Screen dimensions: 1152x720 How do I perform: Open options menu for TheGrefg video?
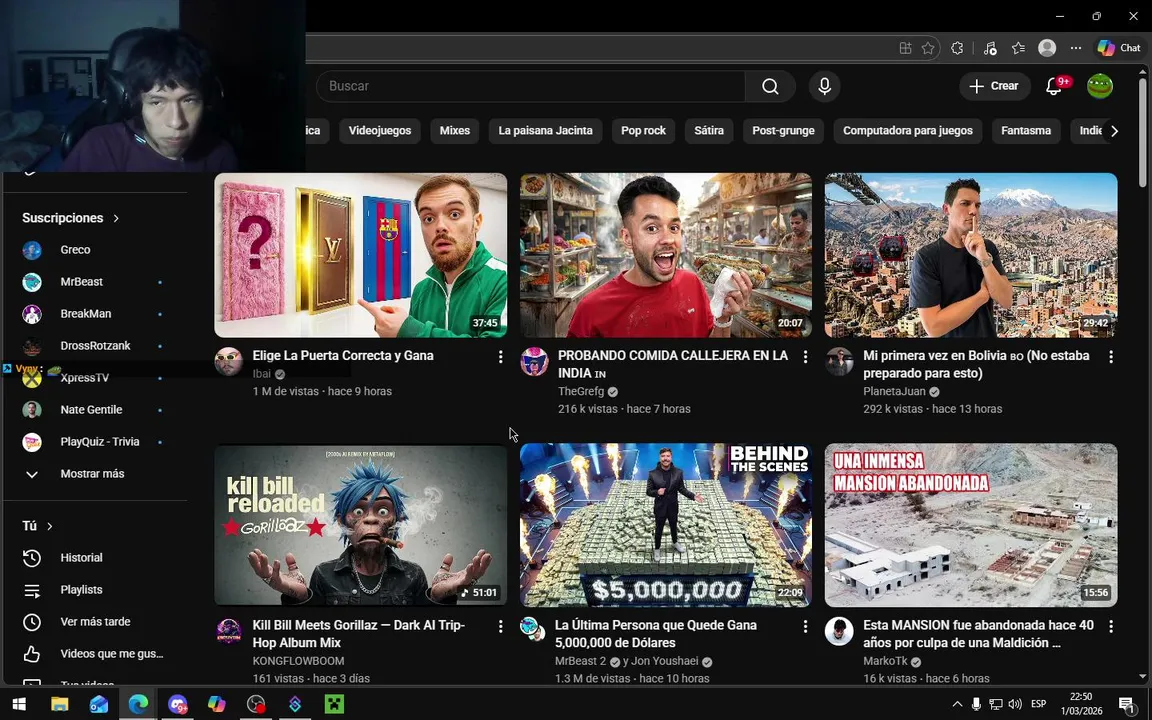pyautogui.click(x=805, y=356)
